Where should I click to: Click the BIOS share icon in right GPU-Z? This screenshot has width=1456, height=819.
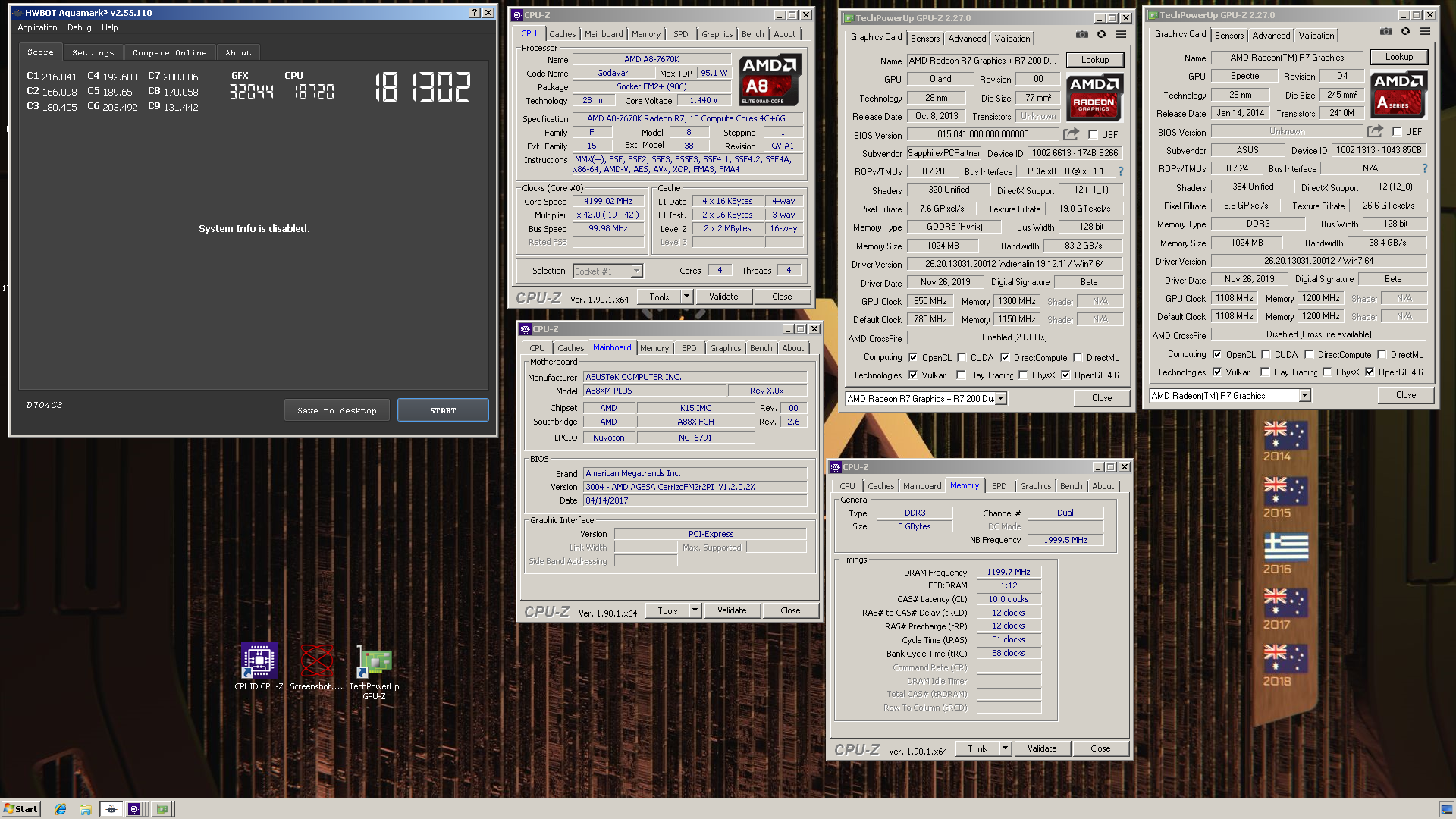tap(1375, 131)
